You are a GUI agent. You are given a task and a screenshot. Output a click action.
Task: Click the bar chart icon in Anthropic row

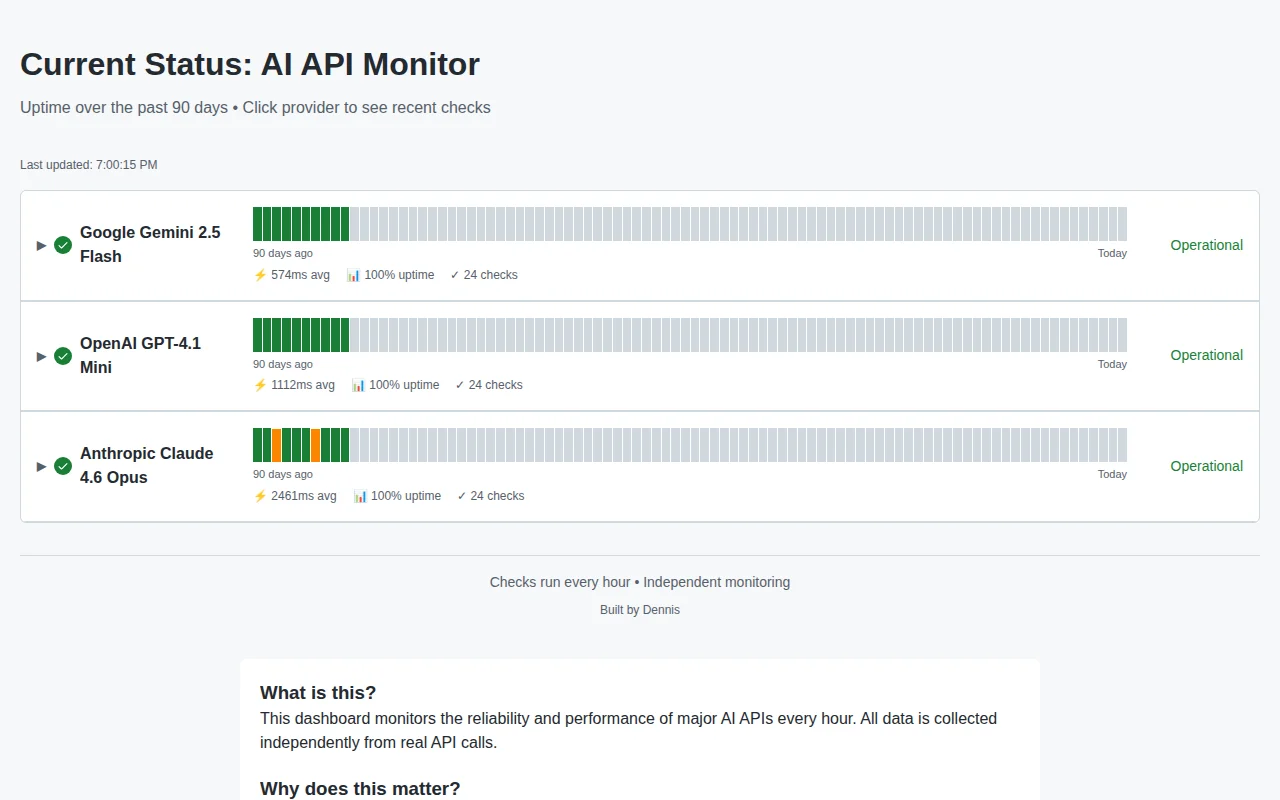pos(360,496)
